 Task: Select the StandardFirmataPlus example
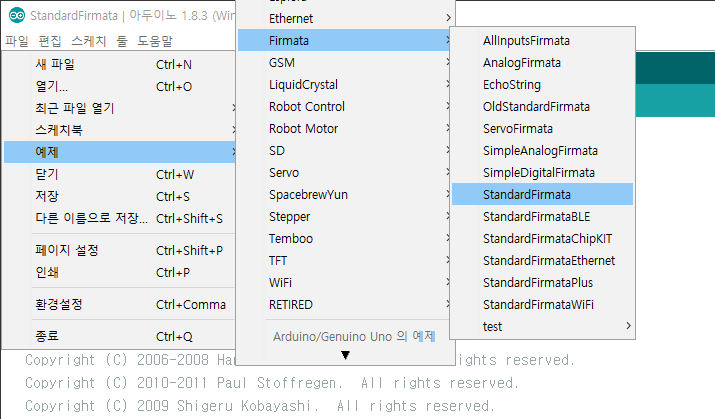(x=542, y=282)
